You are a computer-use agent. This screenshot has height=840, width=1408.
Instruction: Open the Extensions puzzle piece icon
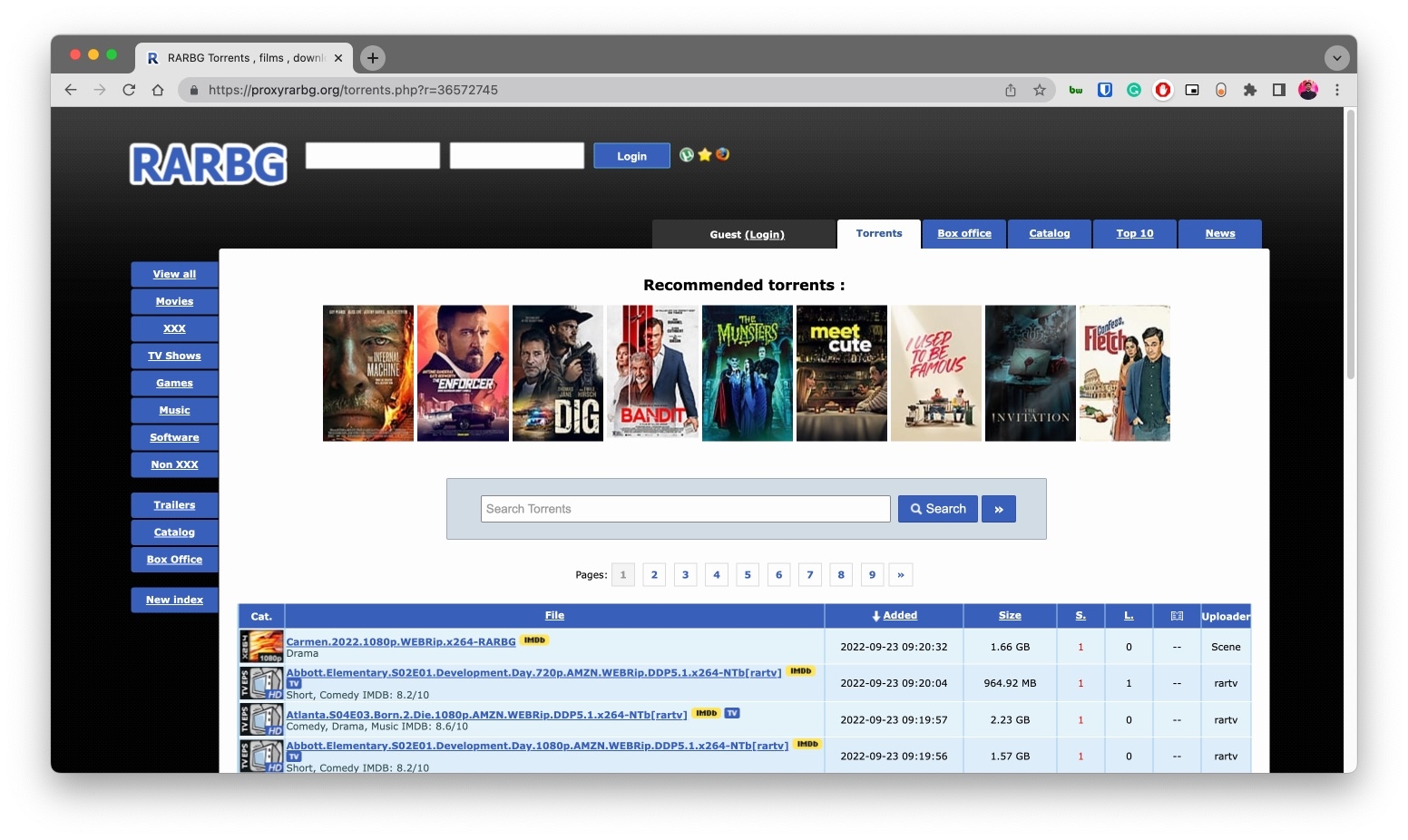1250,90
